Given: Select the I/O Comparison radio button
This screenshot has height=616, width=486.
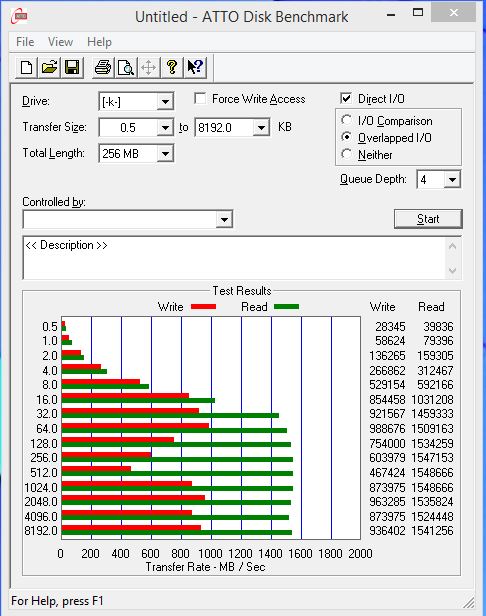Looking at the screenshot, I should click(346, 120).
